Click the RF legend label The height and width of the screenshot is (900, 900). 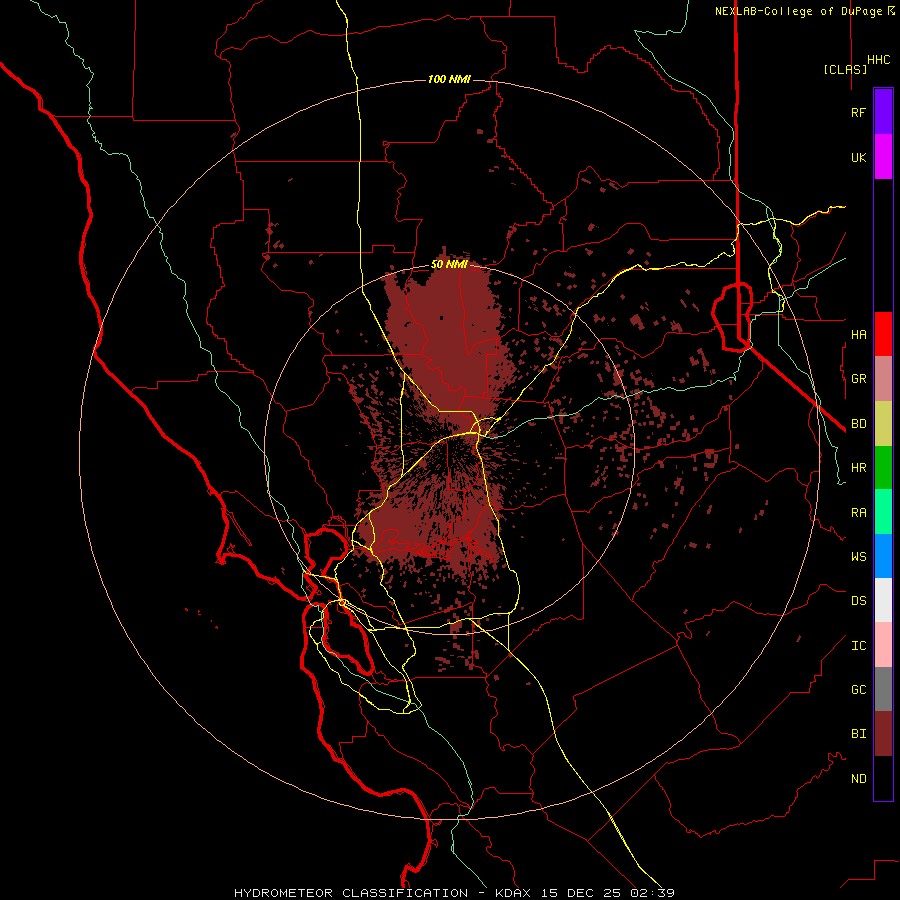(x=858, y=112)
